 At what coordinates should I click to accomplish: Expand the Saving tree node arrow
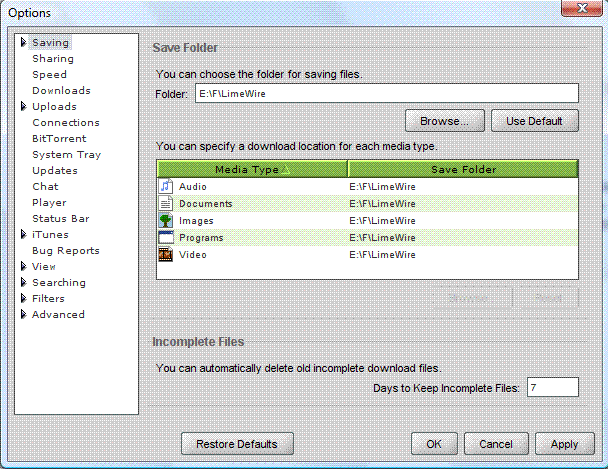click(23, 43)
